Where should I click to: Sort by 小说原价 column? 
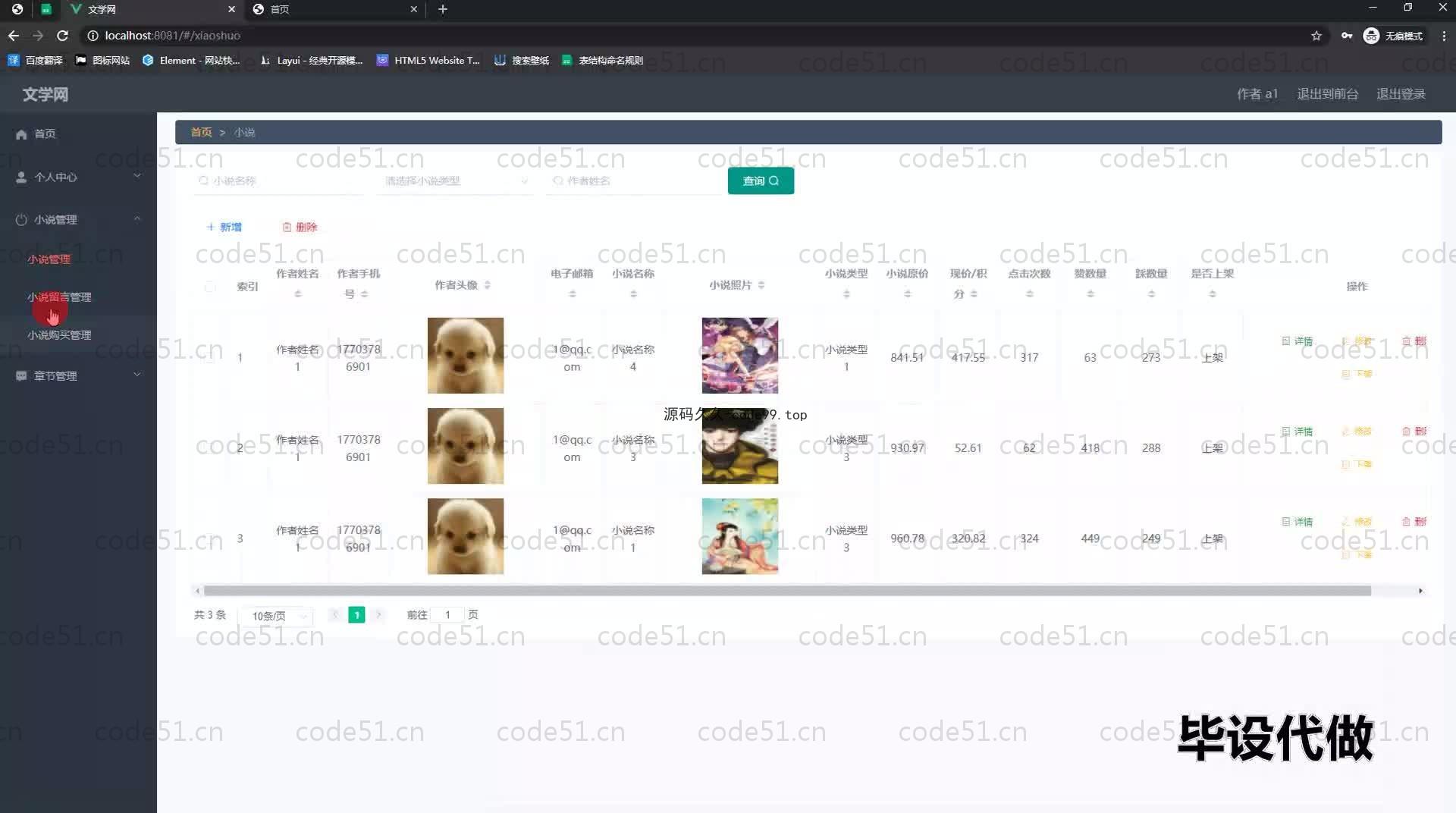click(x=907, y=294)
